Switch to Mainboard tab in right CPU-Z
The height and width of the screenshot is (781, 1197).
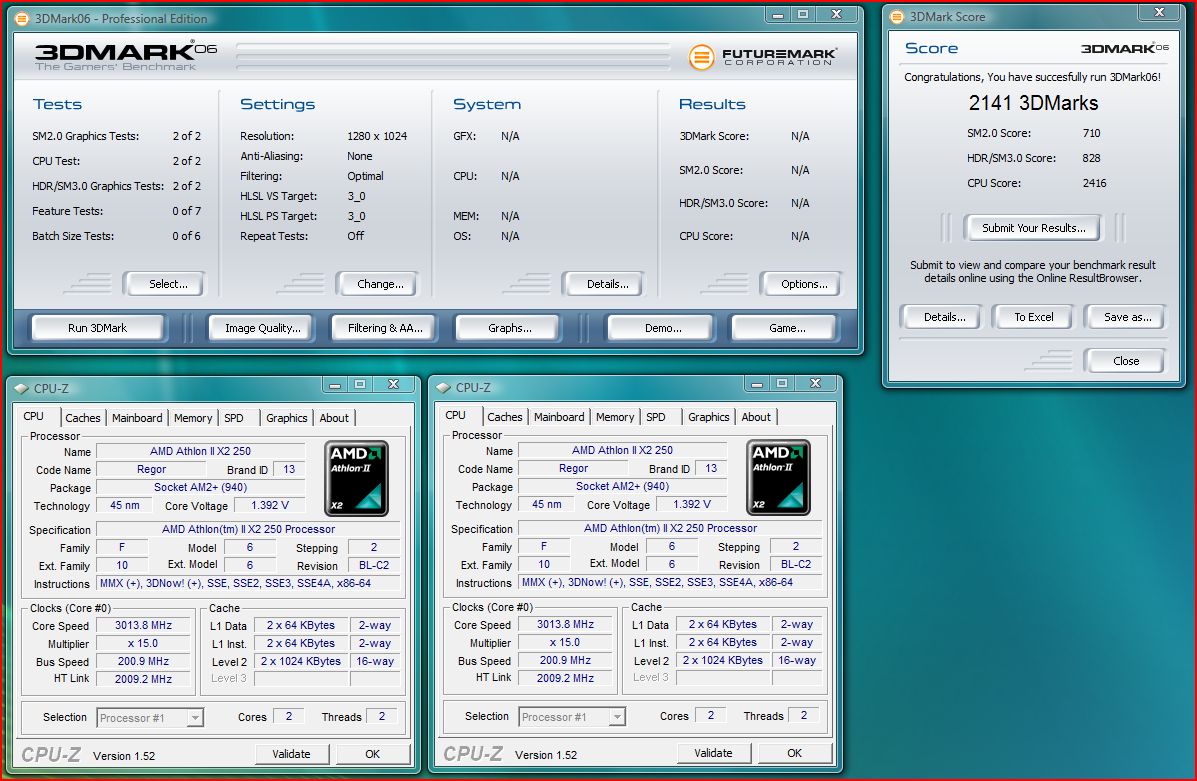point(560,417)
